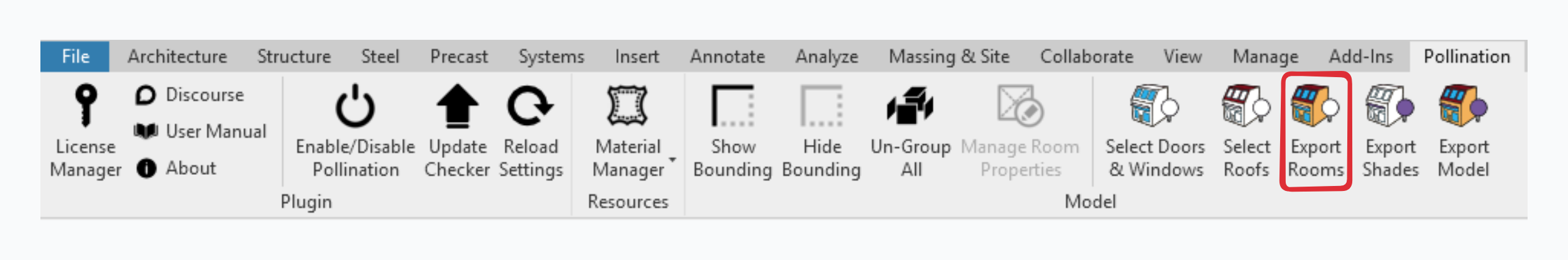Open the File menu
Viewport: 1568px width, 260px height.
[x=75, y=57]
